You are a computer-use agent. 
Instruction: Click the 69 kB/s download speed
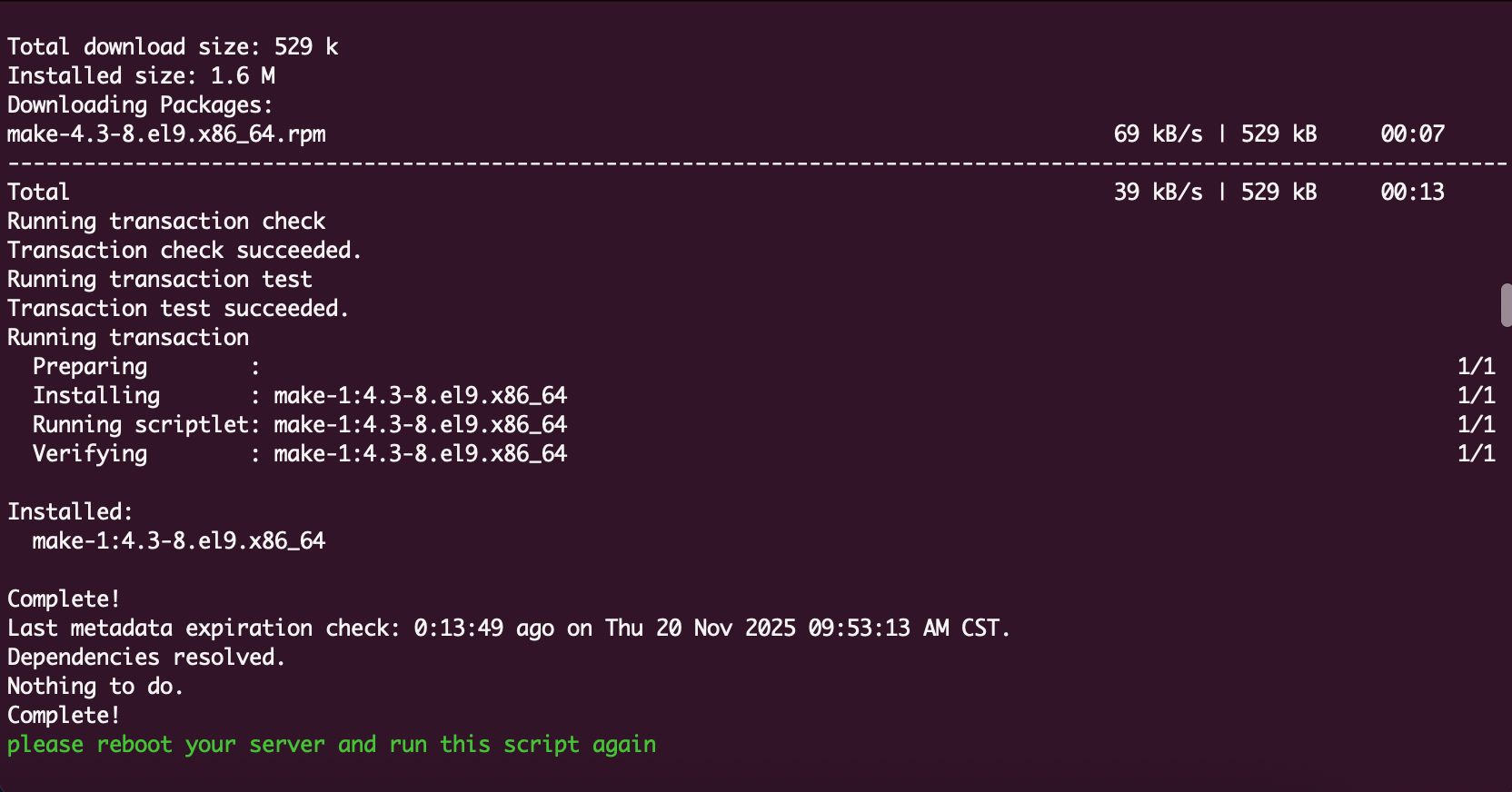(1158, 134)
